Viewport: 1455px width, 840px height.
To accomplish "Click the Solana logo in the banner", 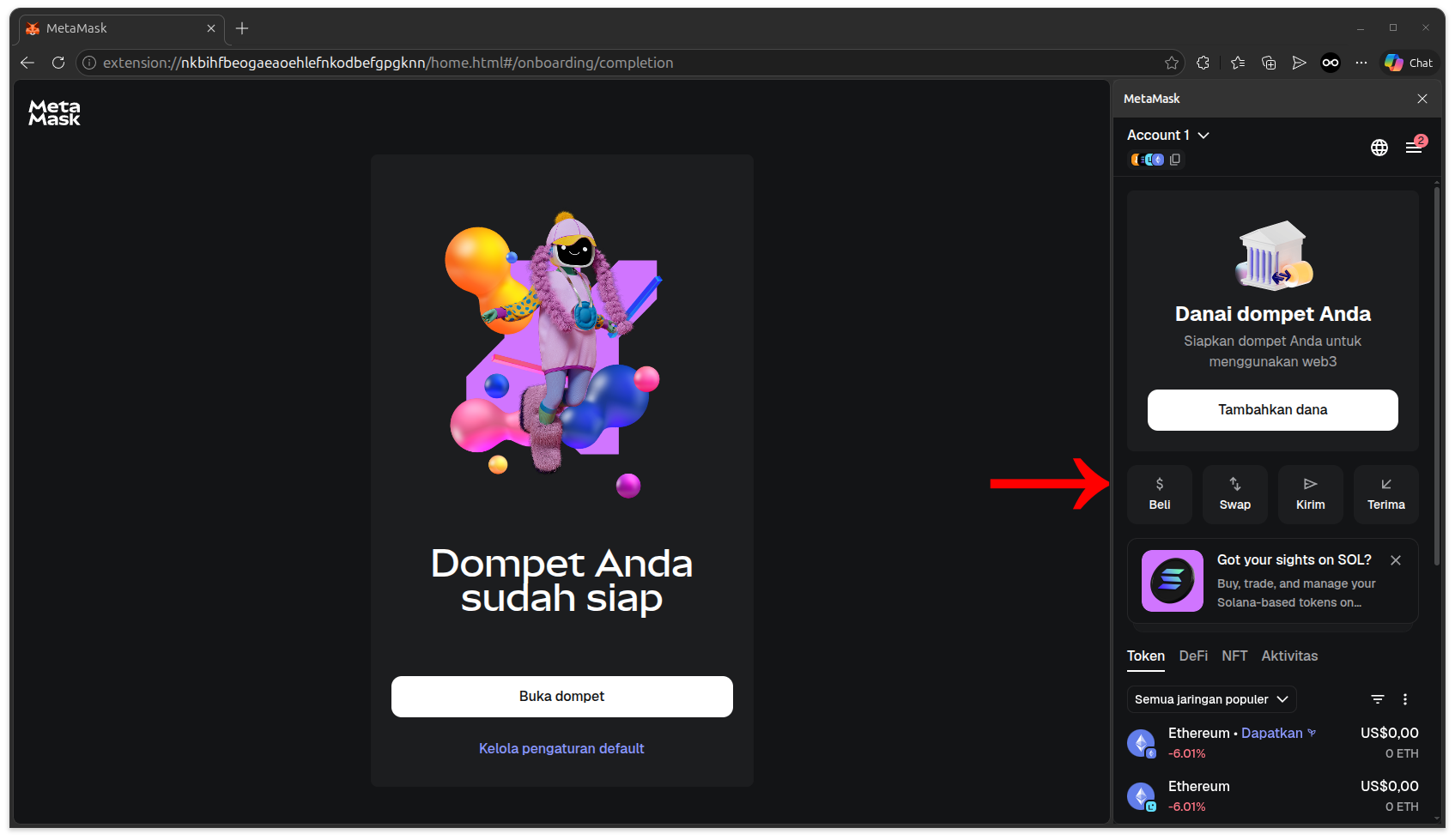I will (1172, 581).
